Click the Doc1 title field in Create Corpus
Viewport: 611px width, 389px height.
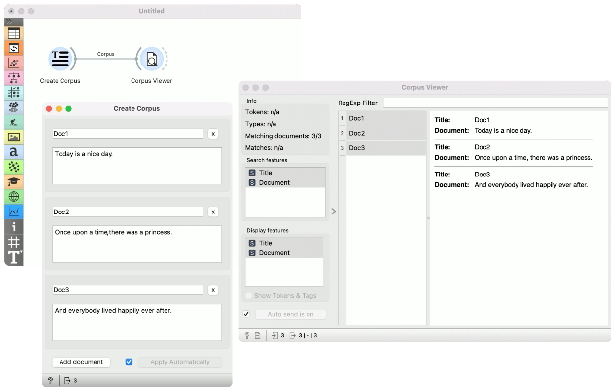tap(128, 134)
